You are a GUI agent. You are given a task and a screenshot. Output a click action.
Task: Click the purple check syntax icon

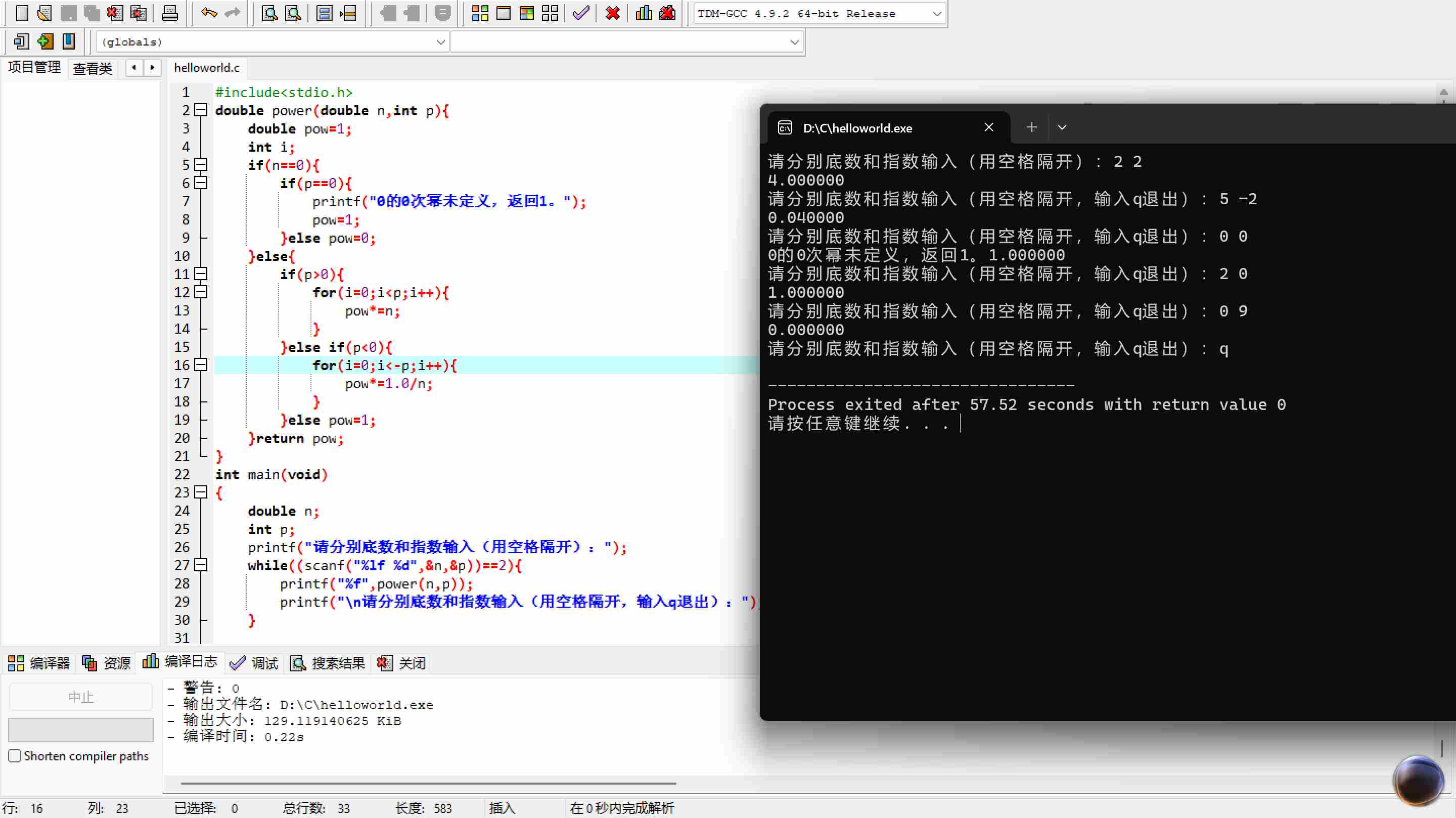[x=581, y=13]
